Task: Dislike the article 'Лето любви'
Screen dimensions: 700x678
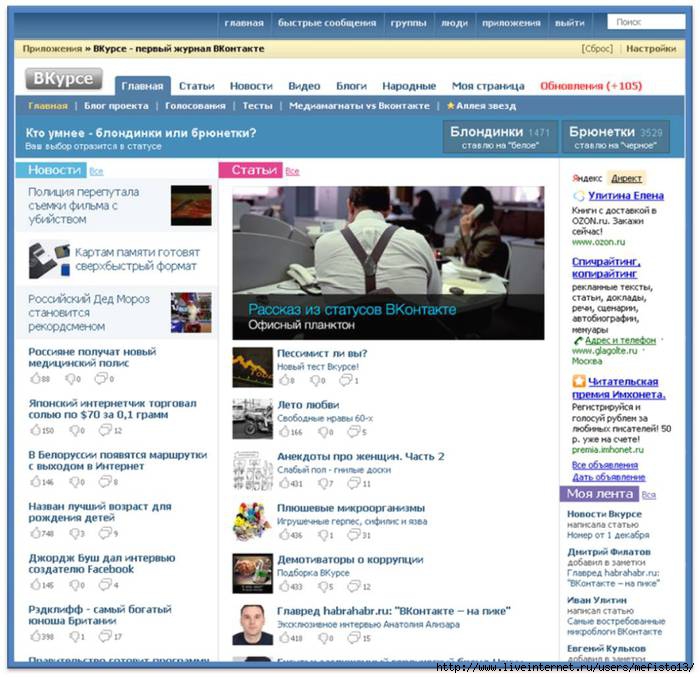Action: [323, 432]
